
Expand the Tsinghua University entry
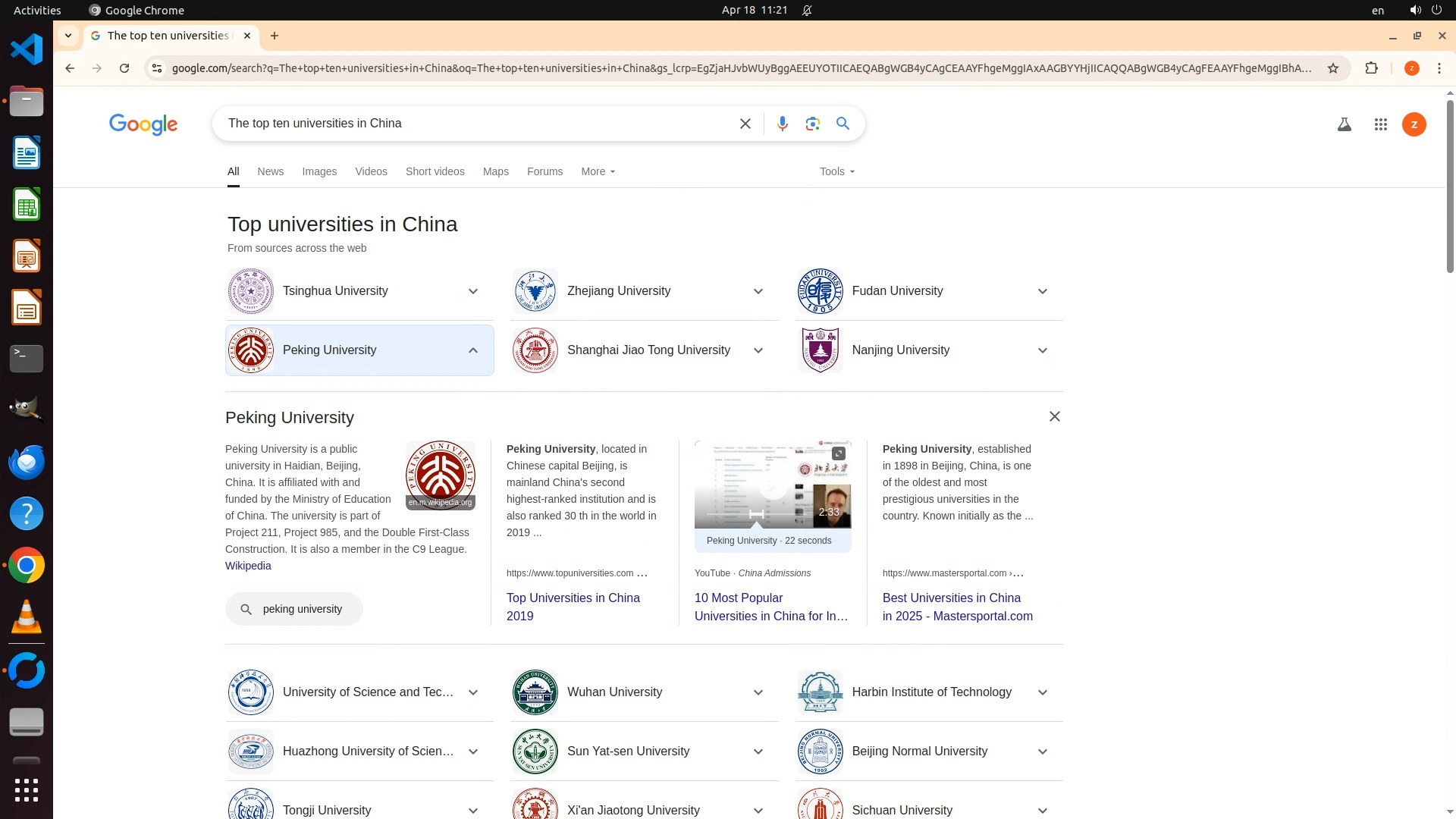click(x=473, y=291)
